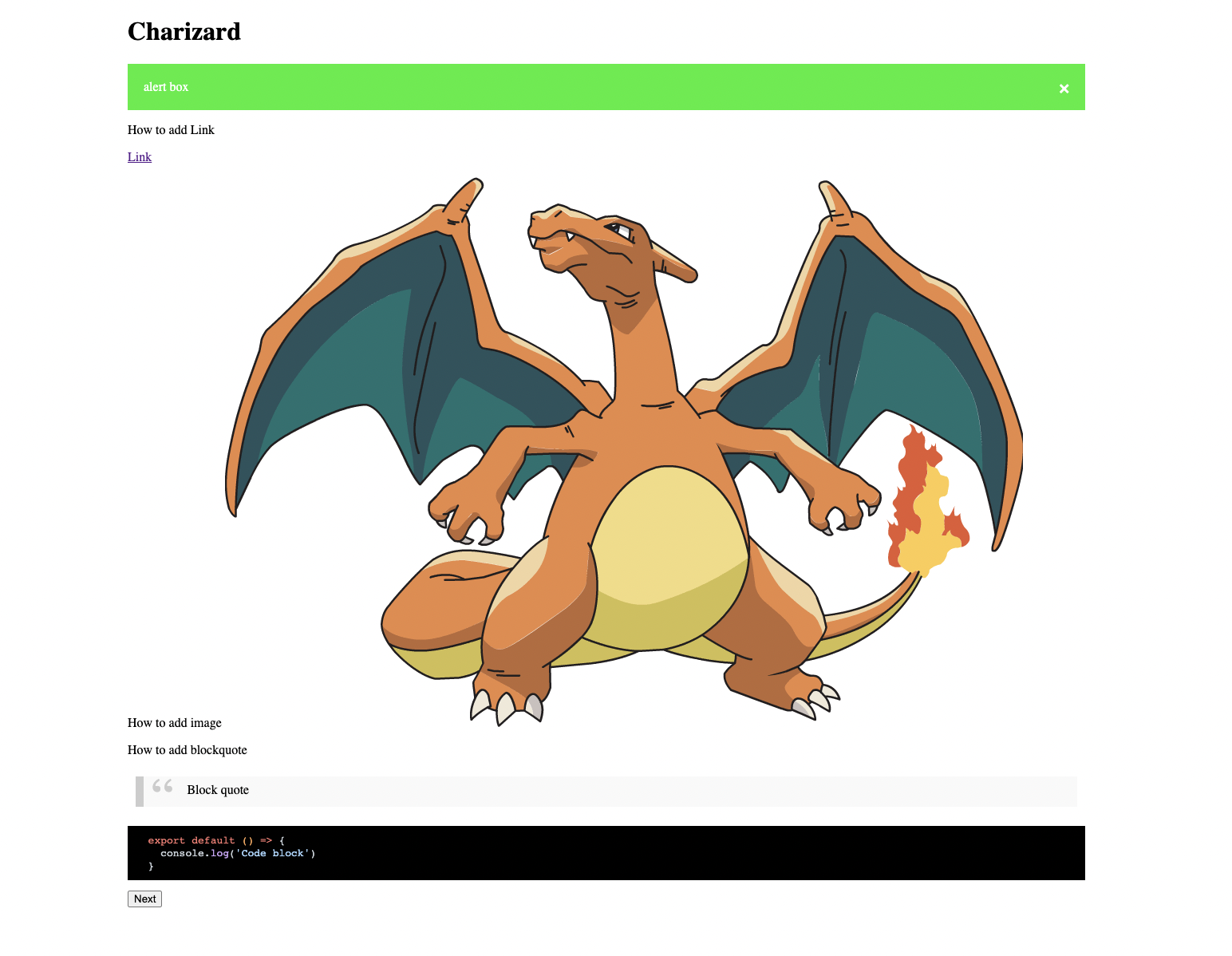Select the 'Charizard' page heading
The height and width of the screenshot is (956, 1232).
click(184, 31)
